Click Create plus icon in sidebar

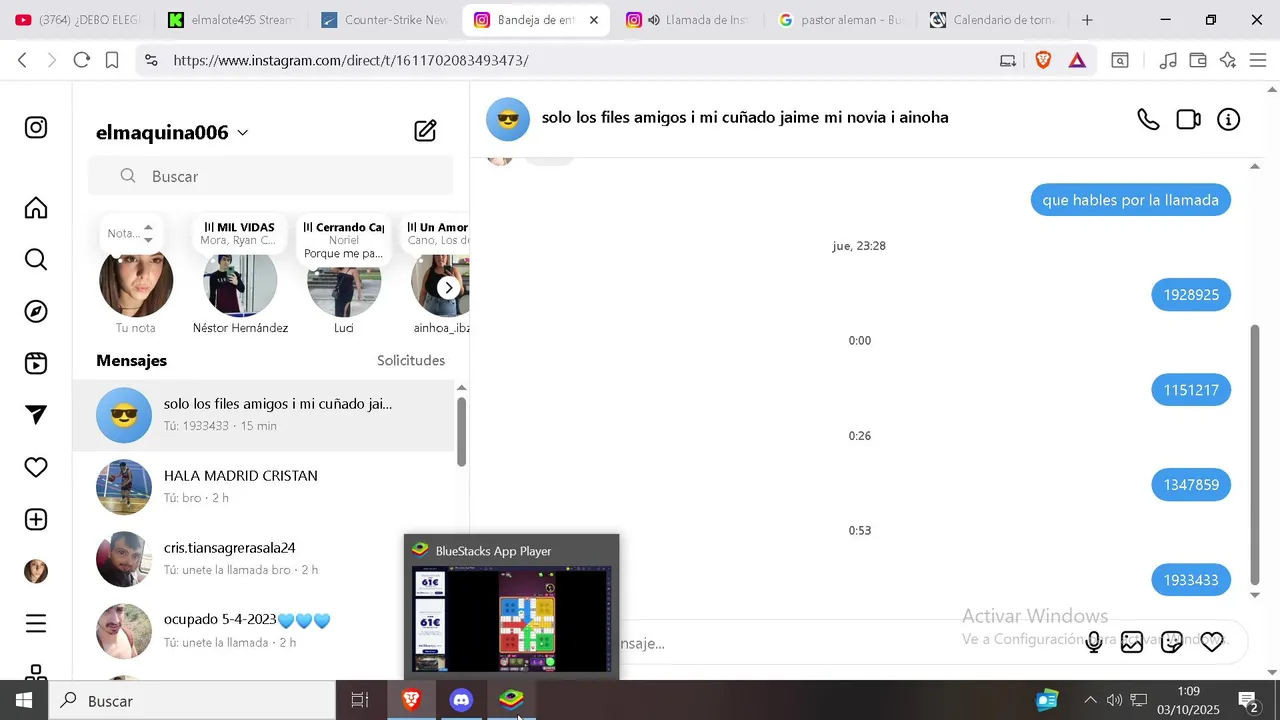coord(36,519)
